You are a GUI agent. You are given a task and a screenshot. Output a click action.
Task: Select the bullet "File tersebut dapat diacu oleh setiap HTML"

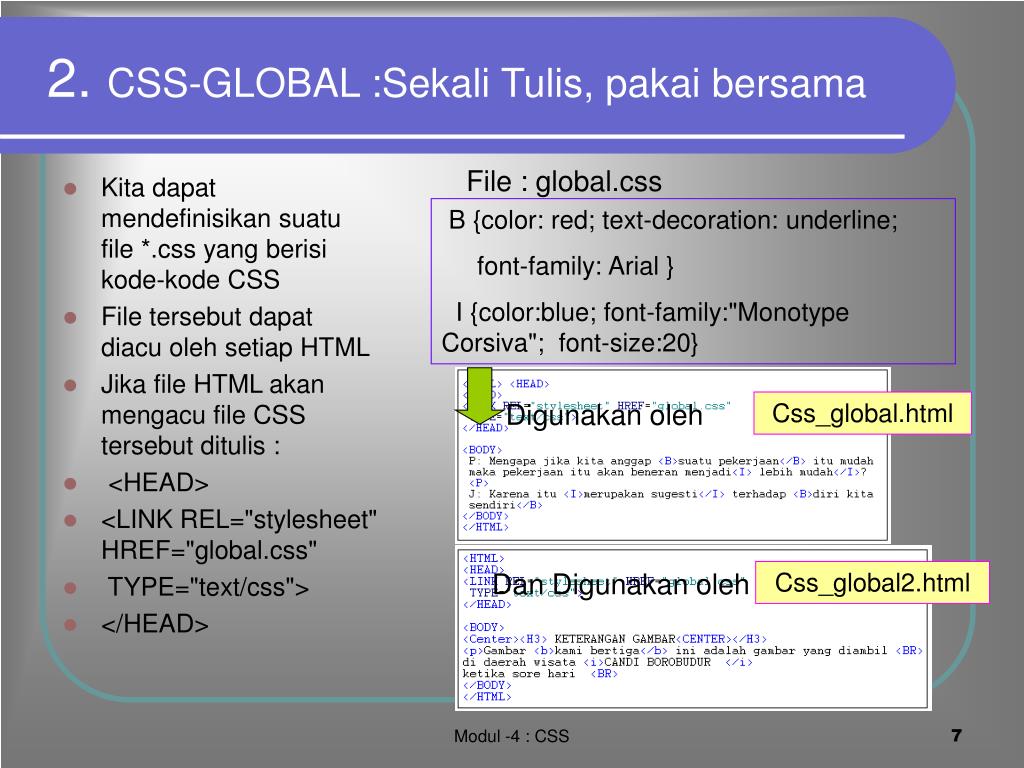235,332
